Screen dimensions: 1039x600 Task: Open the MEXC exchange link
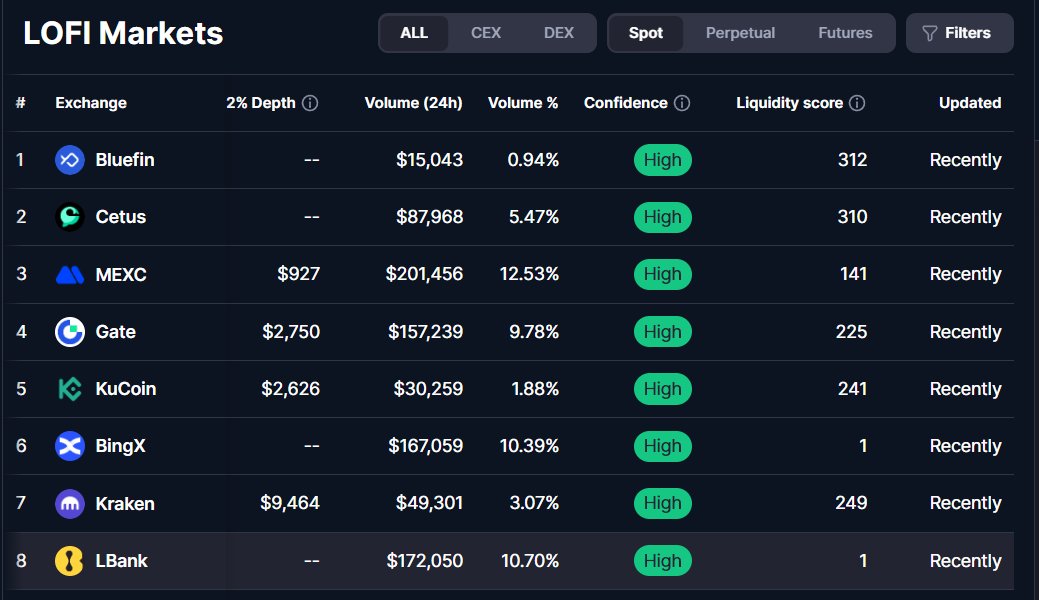[x=121, y=274]
